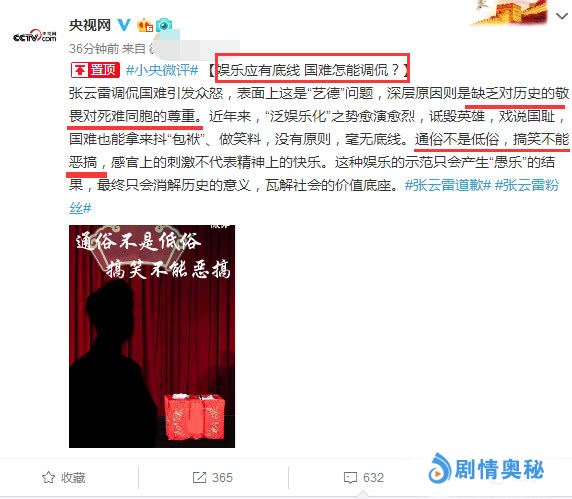
Task: Click the teal camera badge icon
Action: click(164, 25)
